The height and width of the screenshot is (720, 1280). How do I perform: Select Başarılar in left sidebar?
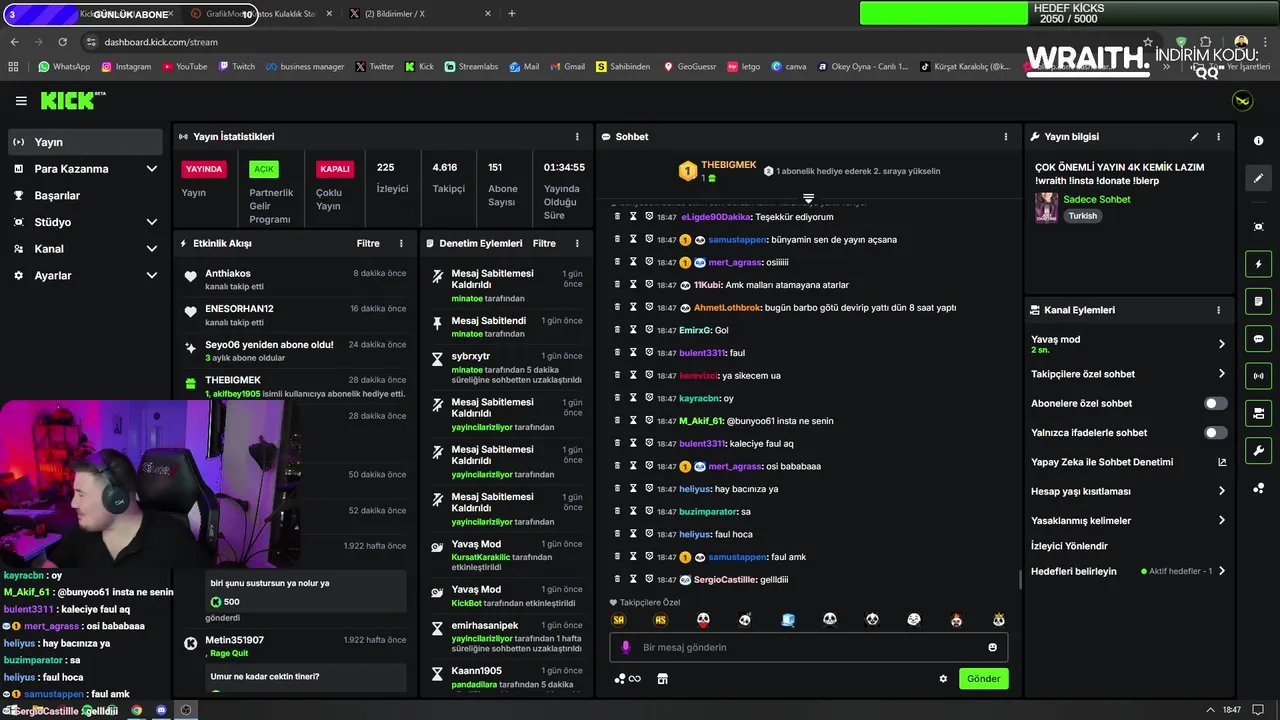pos(85,196)
